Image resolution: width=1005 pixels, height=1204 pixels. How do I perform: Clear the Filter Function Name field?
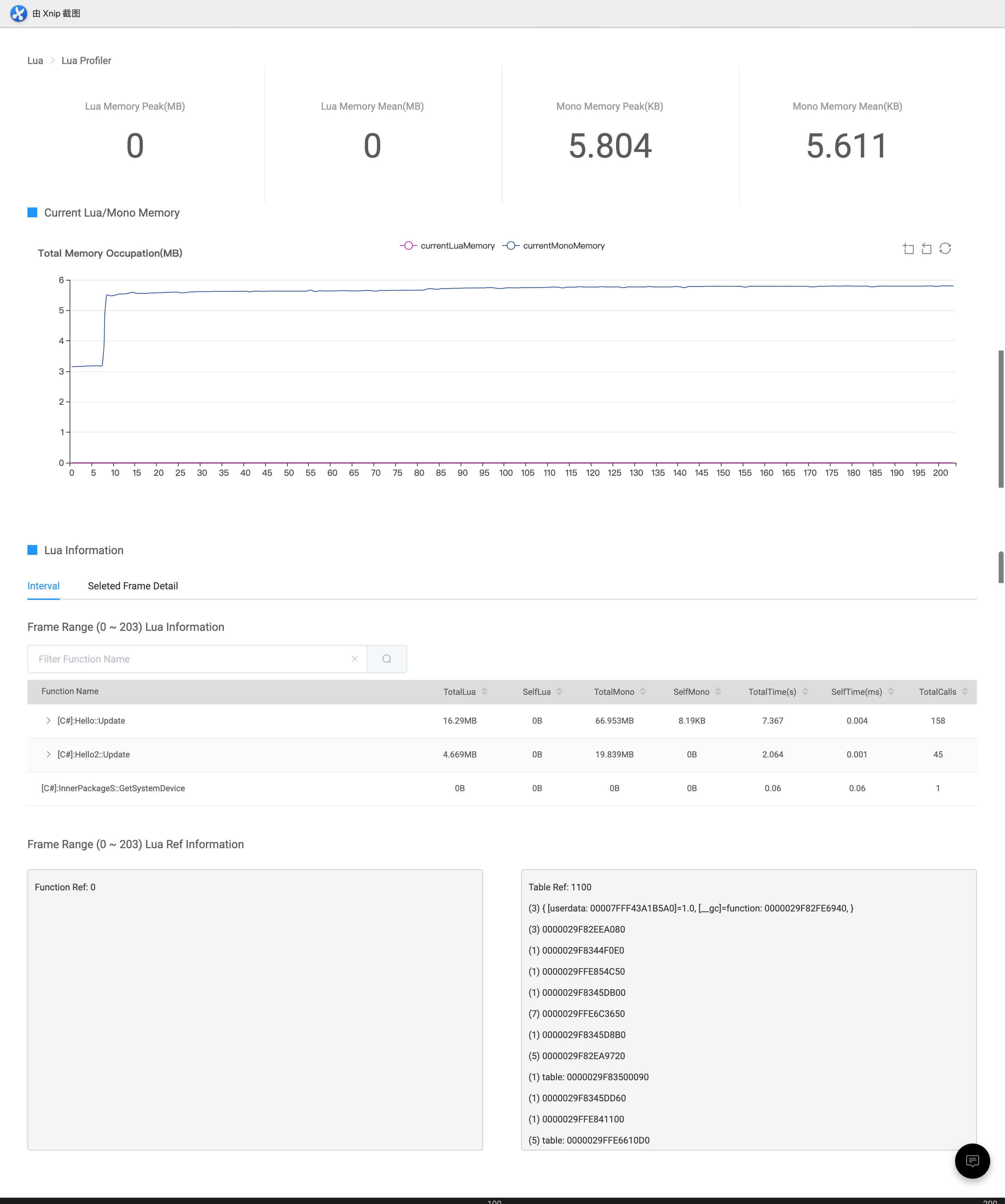355,659
